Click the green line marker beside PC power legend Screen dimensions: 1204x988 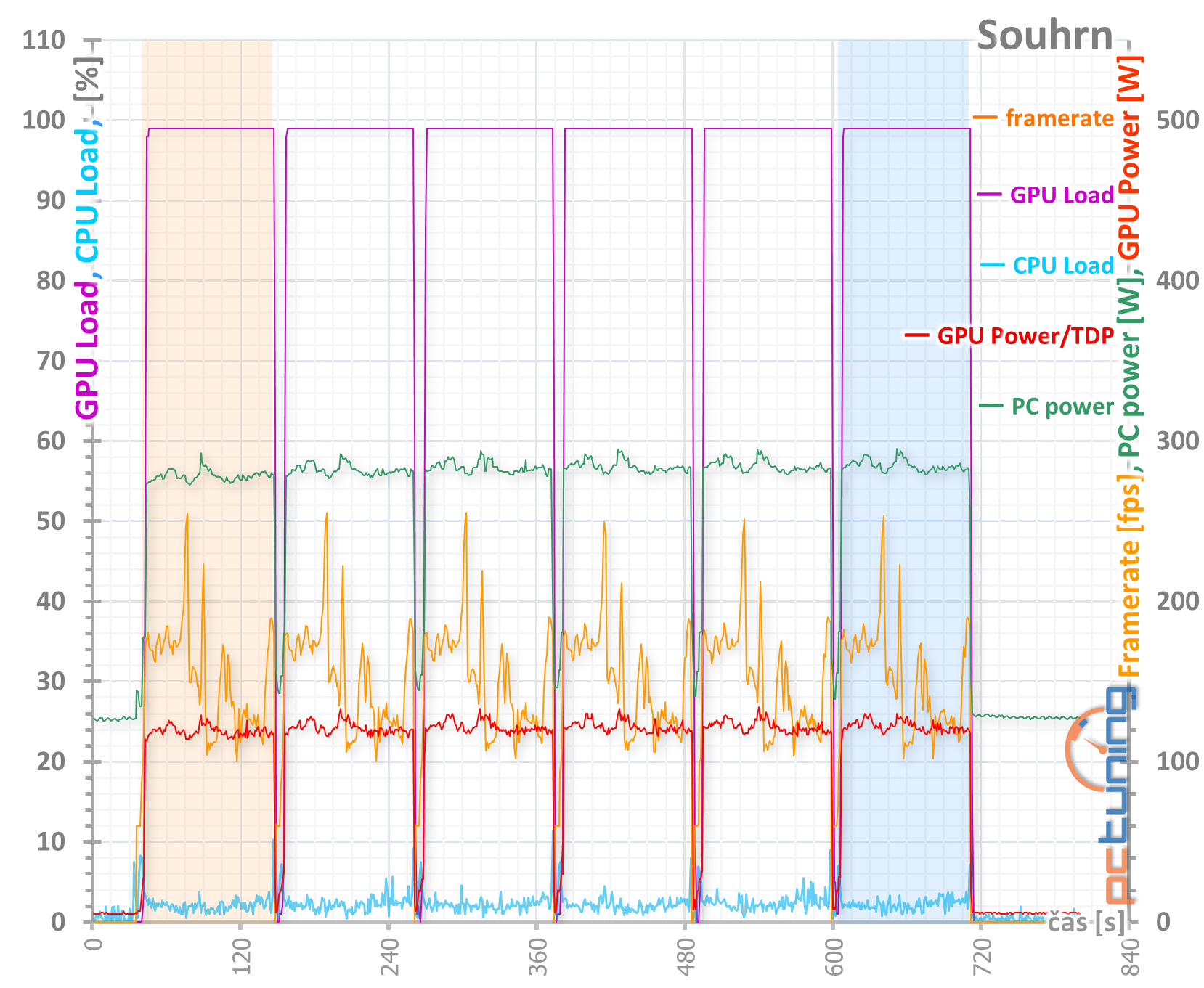click(991, 405)
